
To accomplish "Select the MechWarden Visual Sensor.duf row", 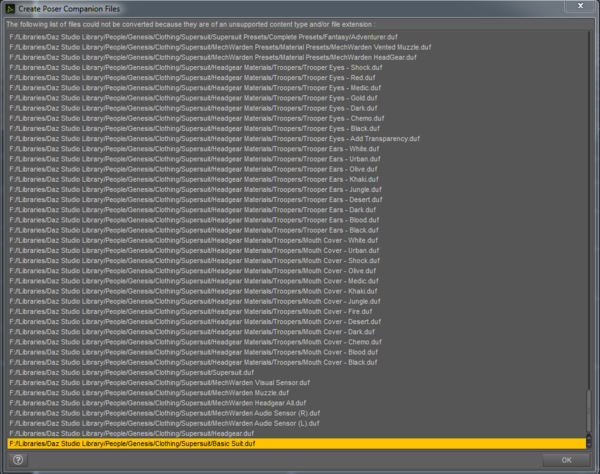I will pos(297,383).
